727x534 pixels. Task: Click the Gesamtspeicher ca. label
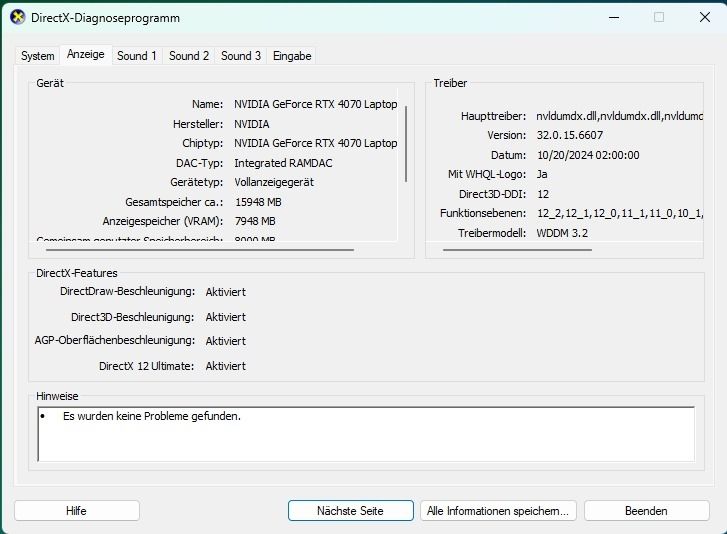(x=174, y=202)
